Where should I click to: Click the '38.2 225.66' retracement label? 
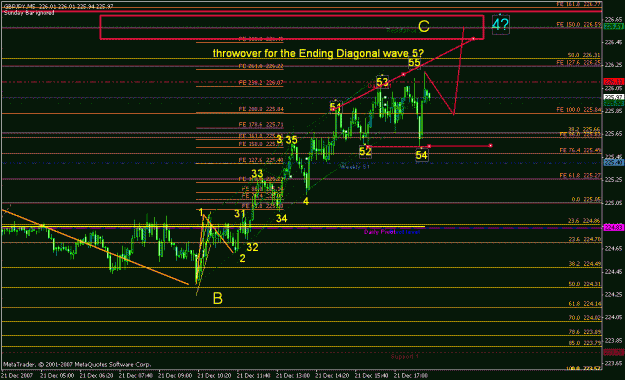coord(584,129)
